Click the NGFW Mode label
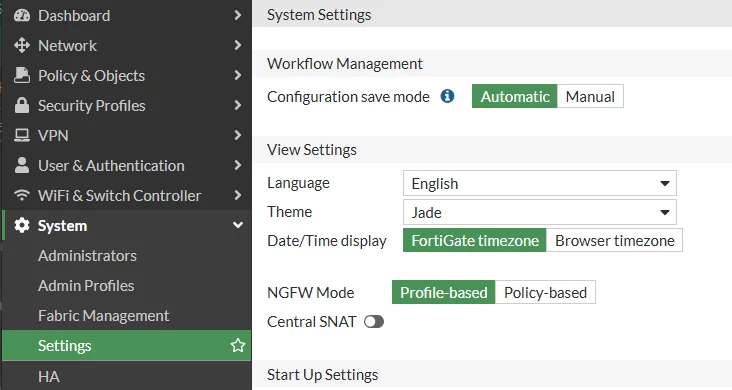 [310, 293]
